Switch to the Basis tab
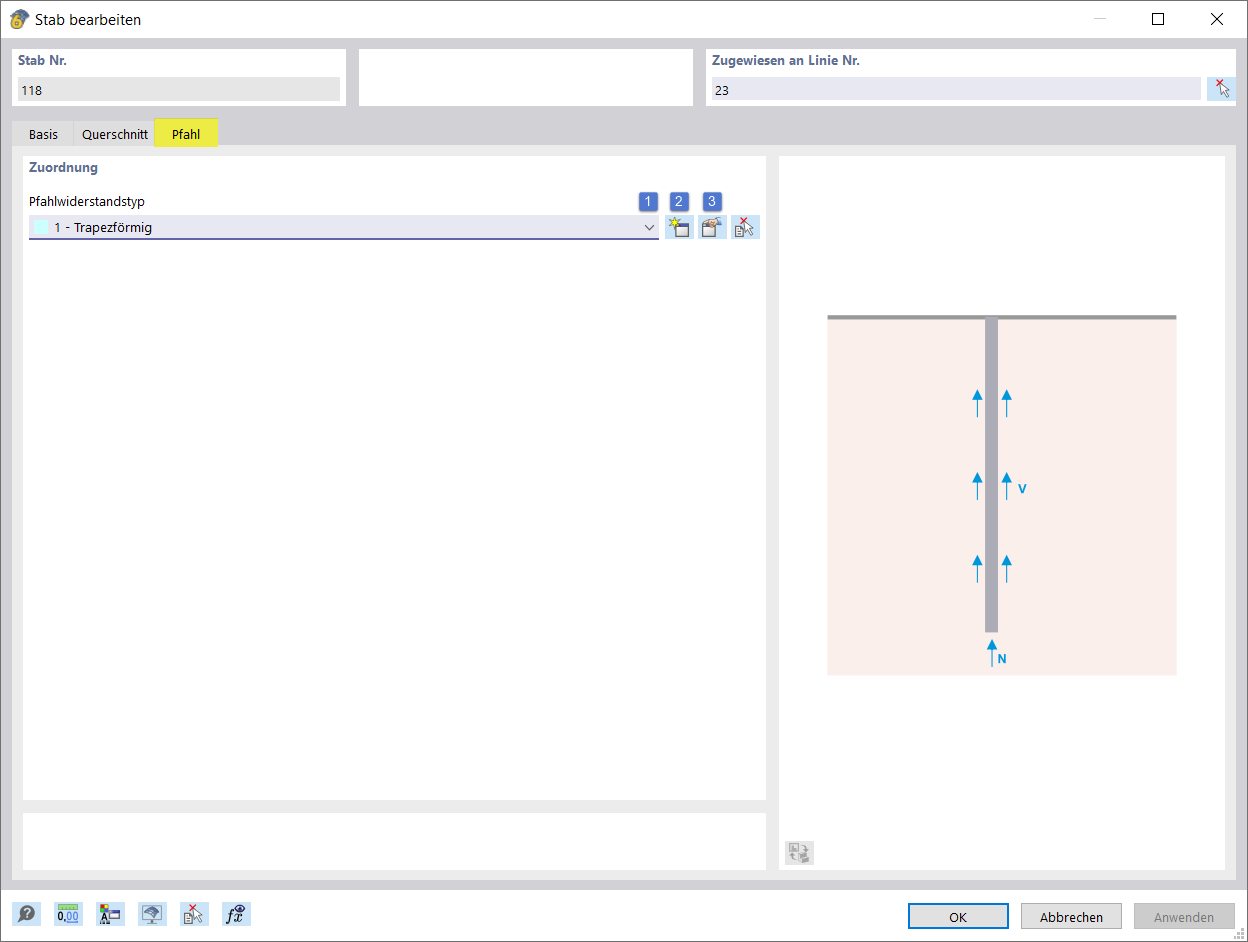The image size is (1248, 942). 41,132
